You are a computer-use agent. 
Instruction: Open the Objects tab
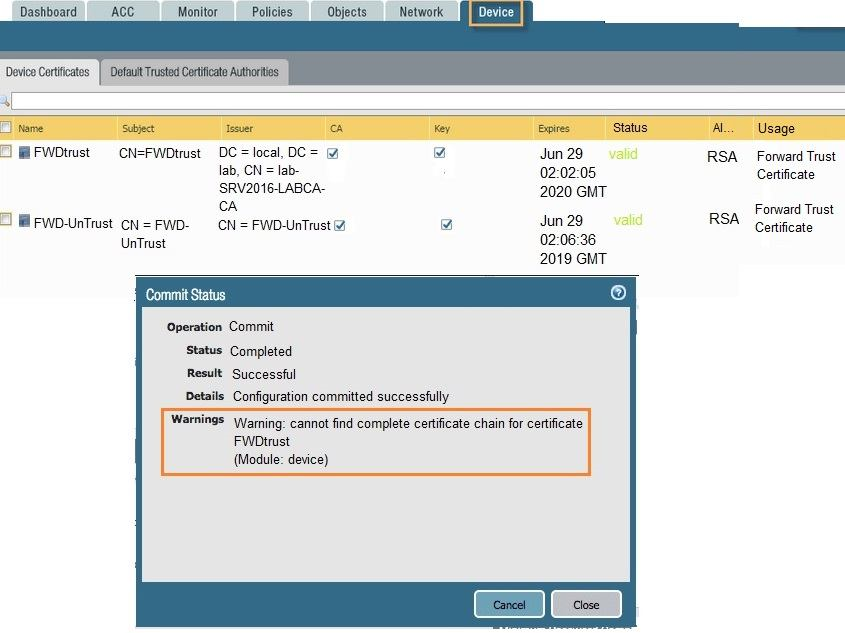347,12
